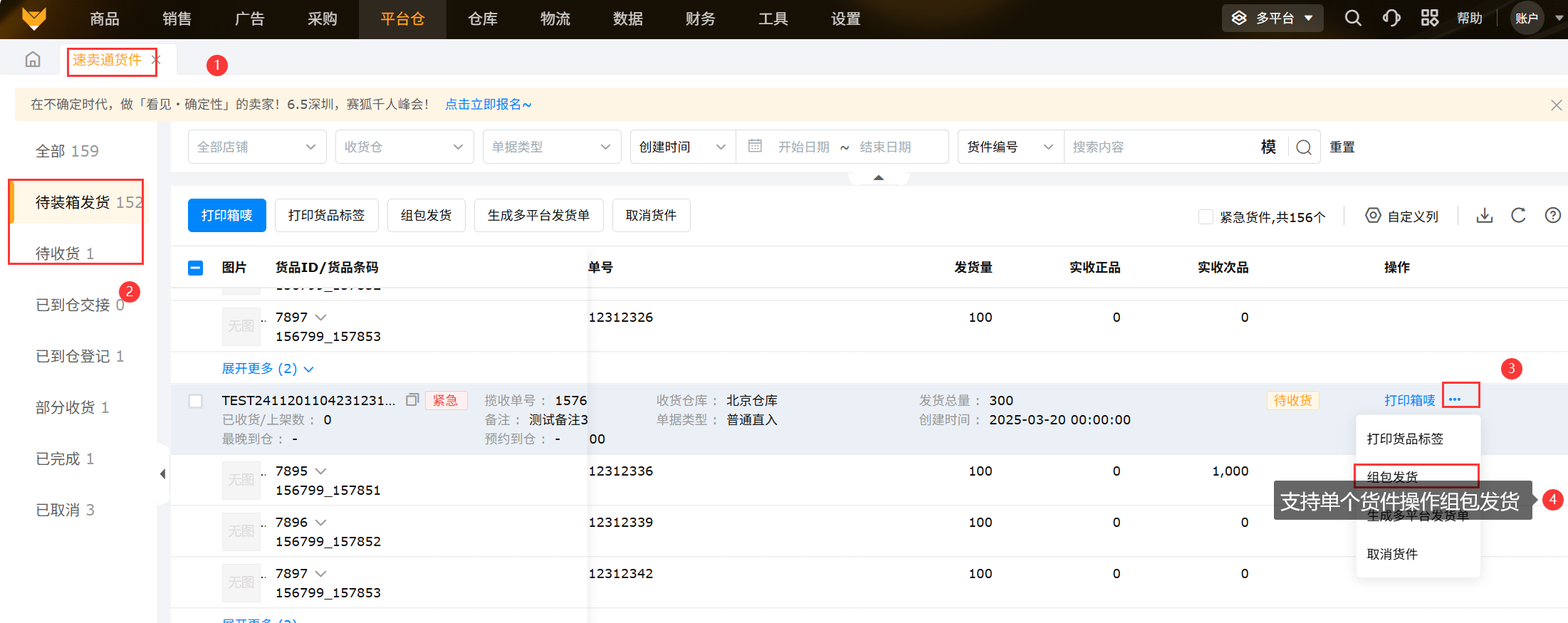Open the 仓库 top menu

482,19
